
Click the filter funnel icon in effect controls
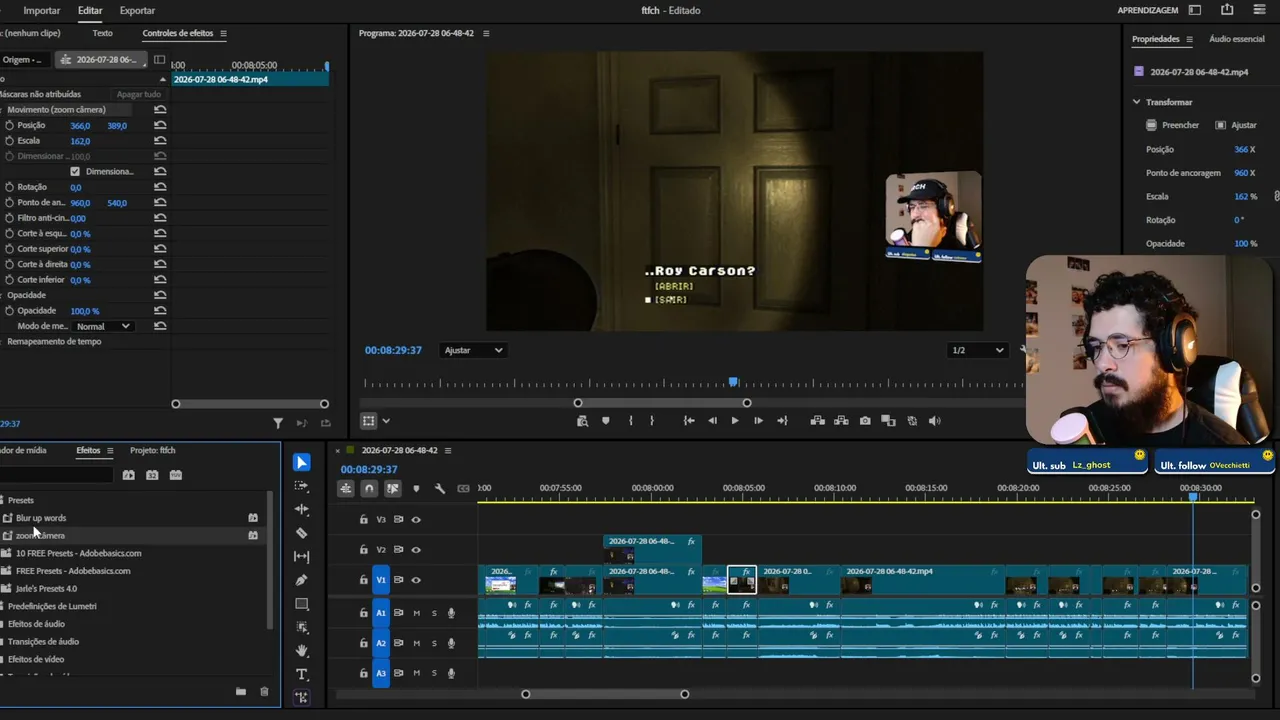pos(278,423)
